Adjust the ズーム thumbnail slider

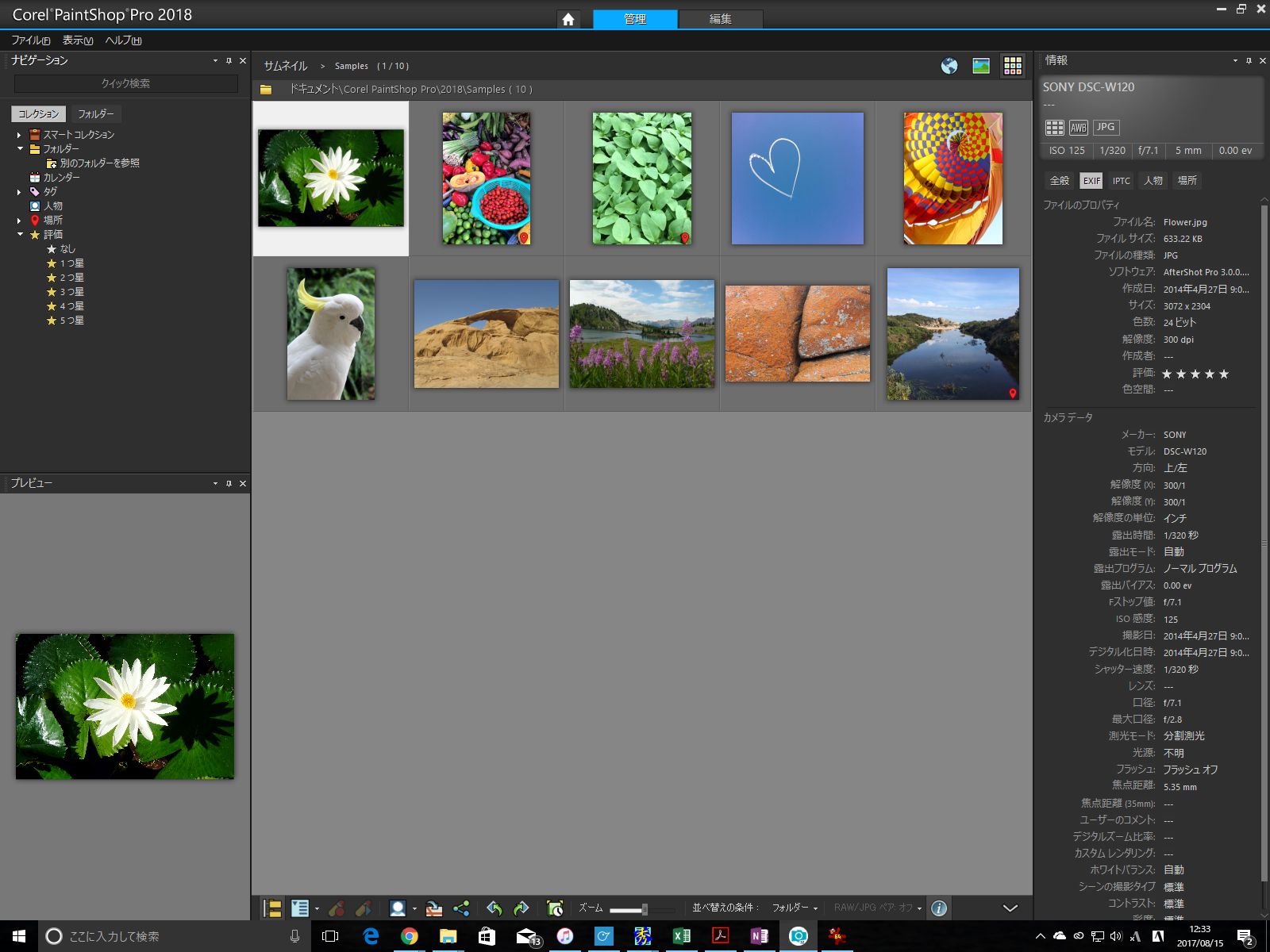(644, 909)
